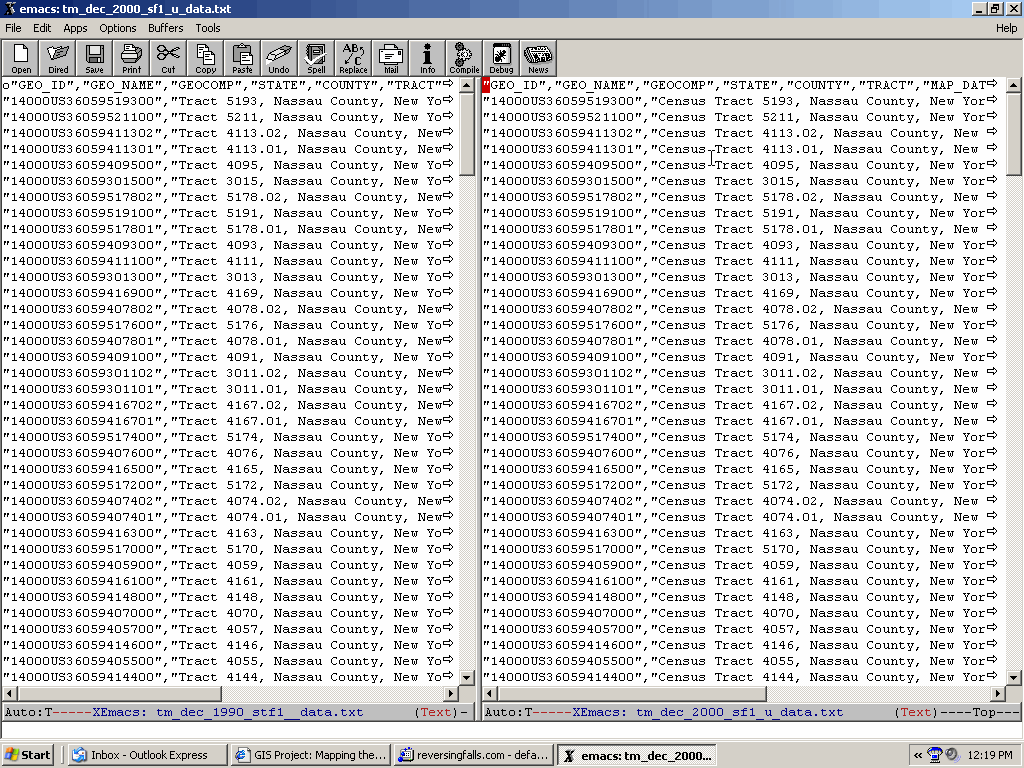Viewport: 1024px width, 768px height.
Task: Start the Debug toolbar icon
Action: coord(501,58)
